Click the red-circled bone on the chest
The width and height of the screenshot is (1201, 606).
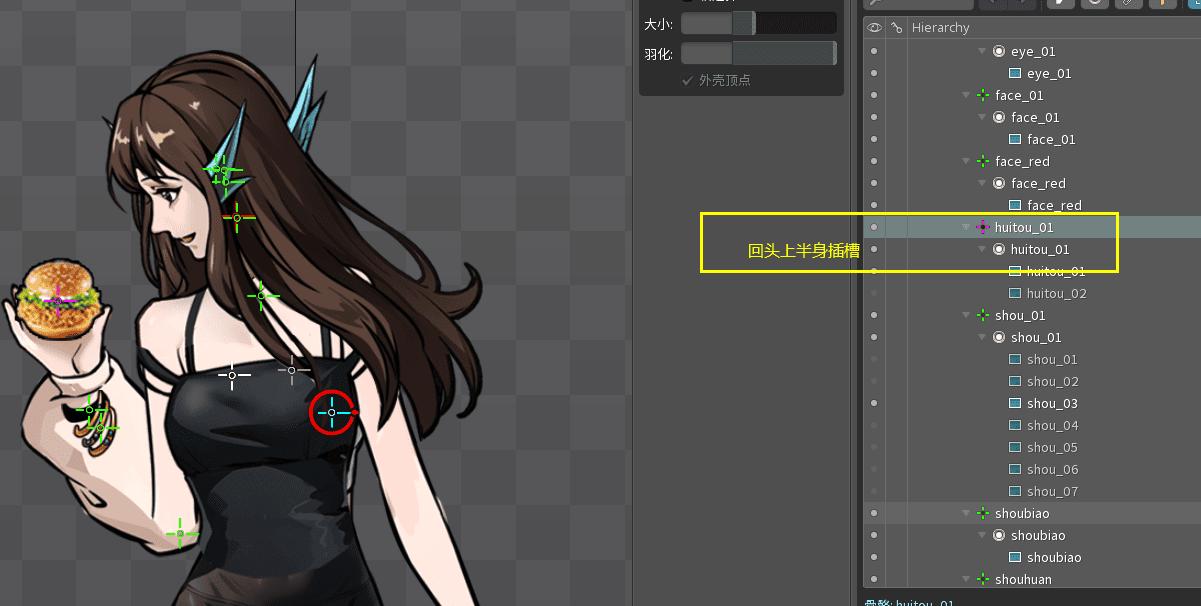332,412
